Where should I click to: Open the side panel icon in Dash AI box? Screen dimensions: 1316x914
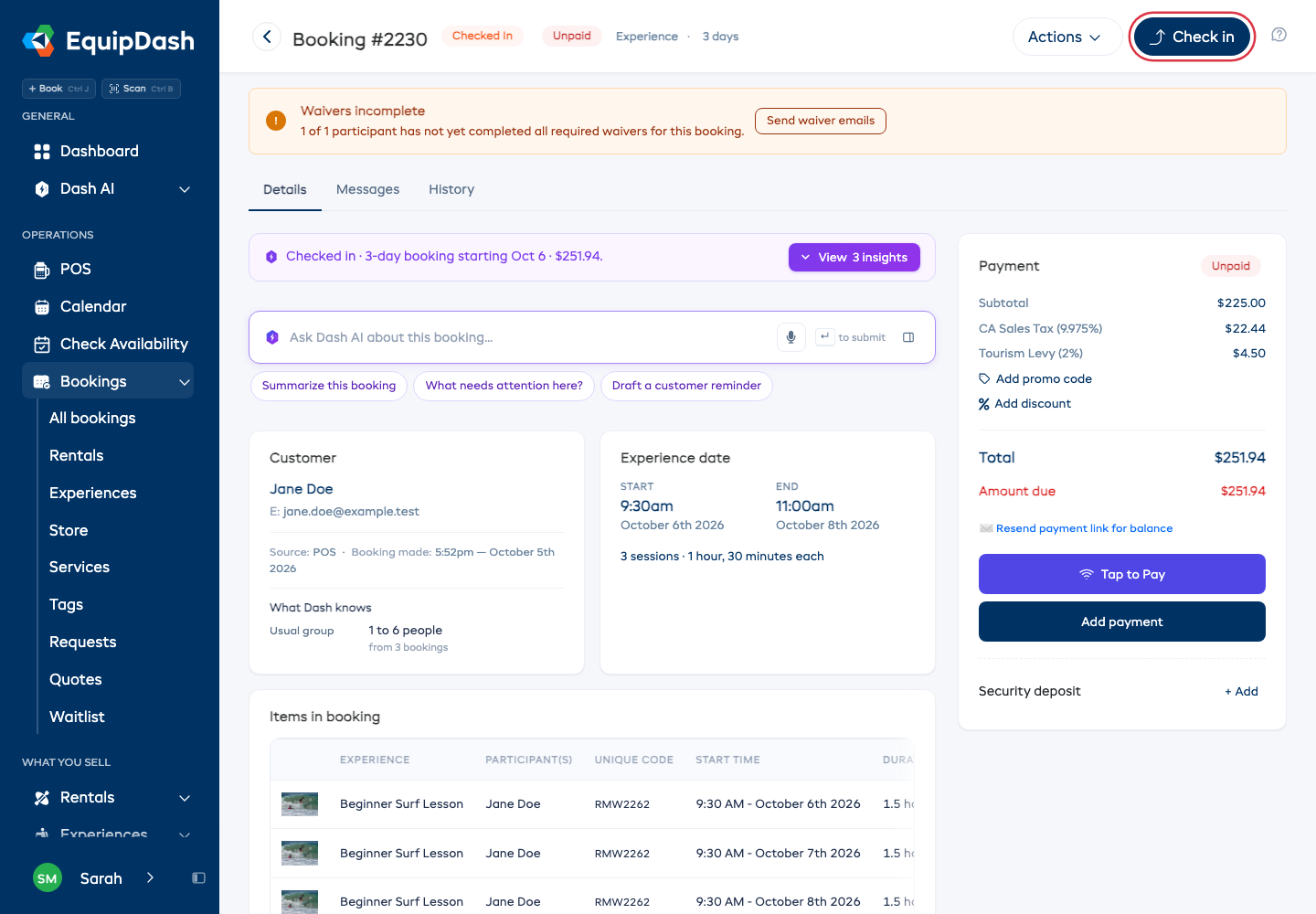[908, 337]
